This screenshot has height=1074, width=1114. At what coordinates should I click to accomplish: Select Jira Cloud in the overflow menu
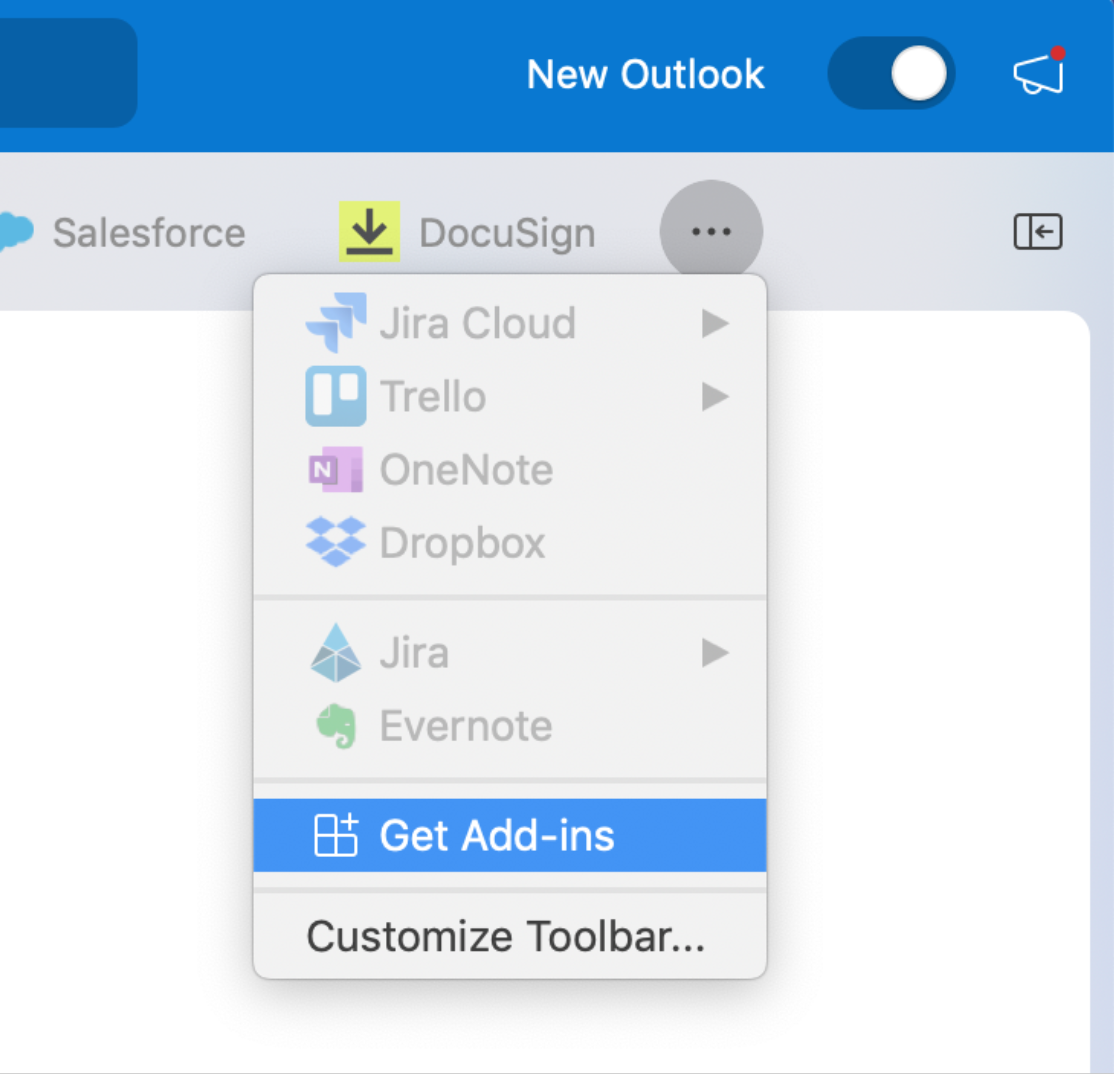[509, 323]
